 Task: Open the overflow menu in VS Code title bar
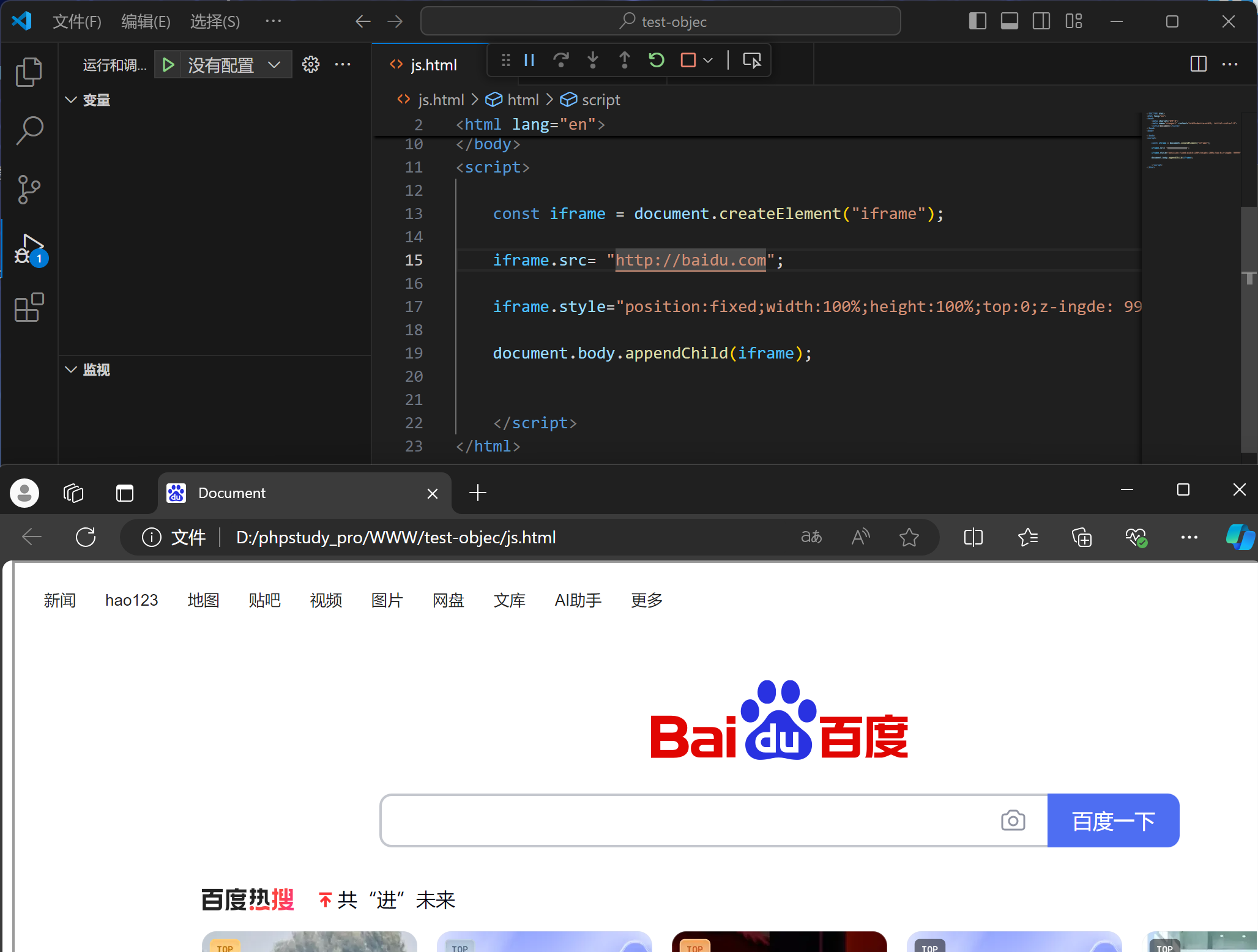(274, 21)
